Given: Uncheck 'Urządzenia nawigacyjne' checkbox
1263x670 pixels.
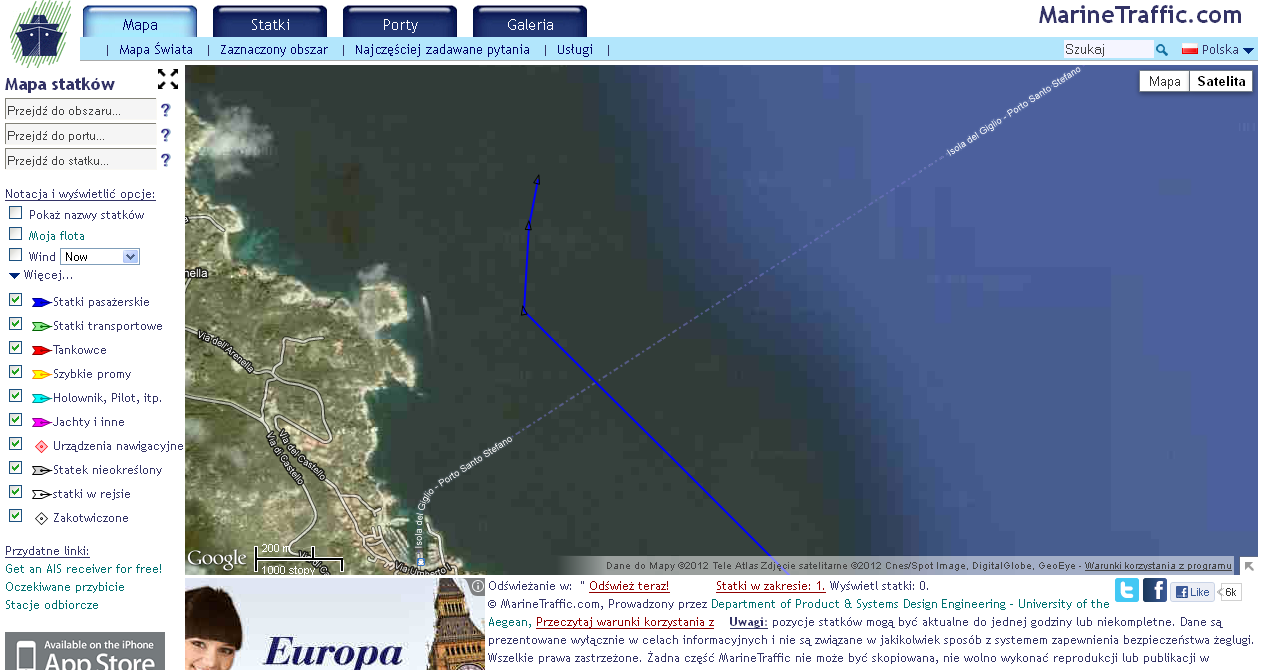Looking at the screenshot, I should [15, 444].
